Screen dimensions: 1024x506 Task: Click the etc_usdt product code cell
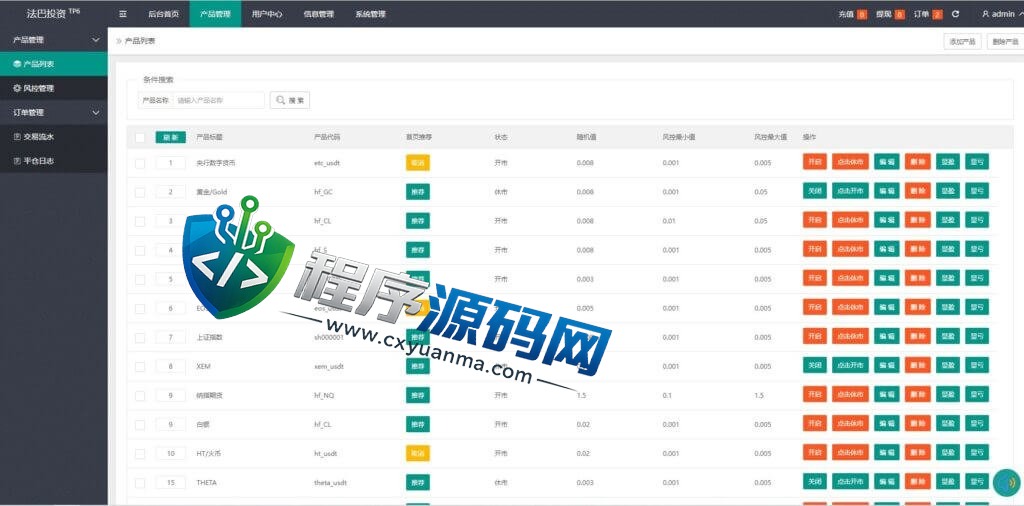(x=328, y=163)
